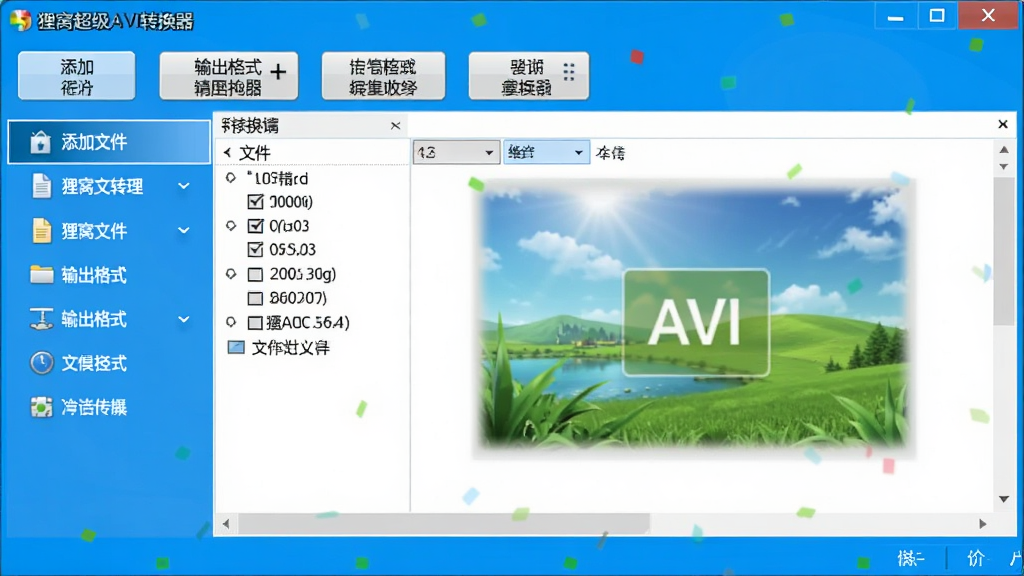The height and width of the screenshot is (576, 1024).
Task: Uncheck the 055.03 checkbox
Action: (255, 249)
